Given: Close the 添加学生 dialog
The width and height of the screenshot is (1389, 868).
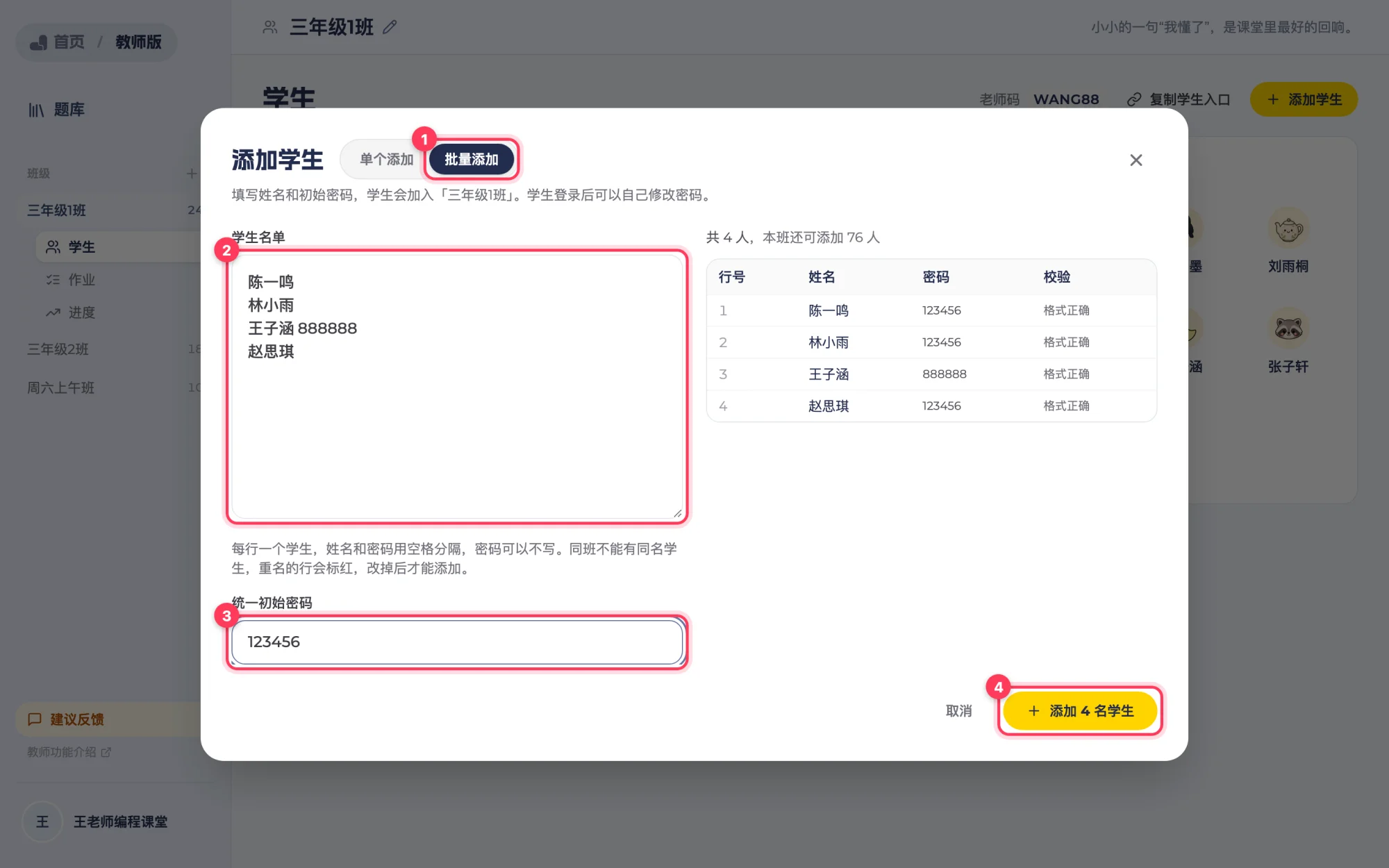Looking at the screenshot, I should [x=1136, y=160].
